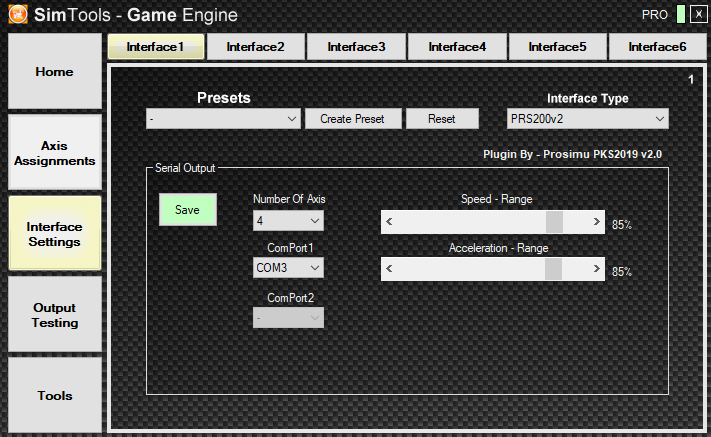Click the Speed Range right arrow
The image size is (711, 437).
pos(597,222)
